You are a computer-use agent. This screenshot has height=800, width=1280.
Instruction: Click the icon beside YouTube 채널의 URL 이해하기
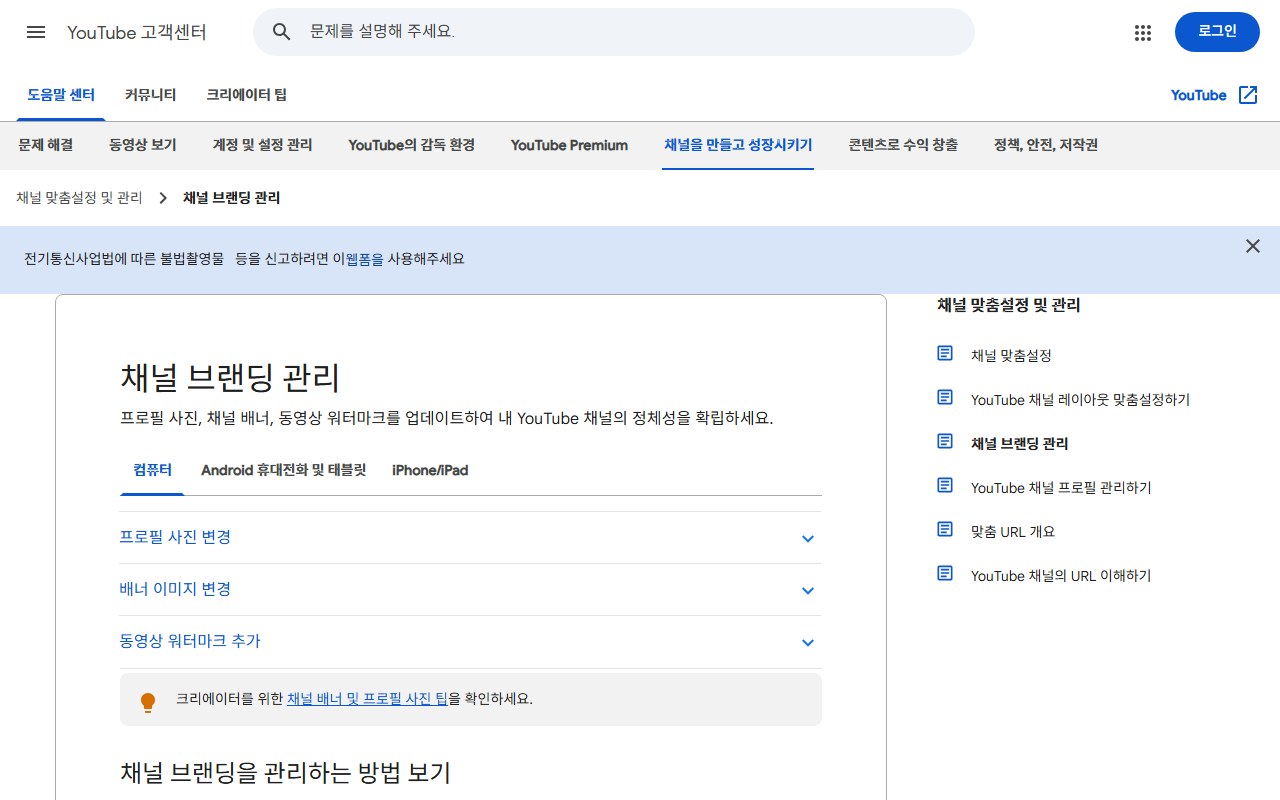pos(945,574)
